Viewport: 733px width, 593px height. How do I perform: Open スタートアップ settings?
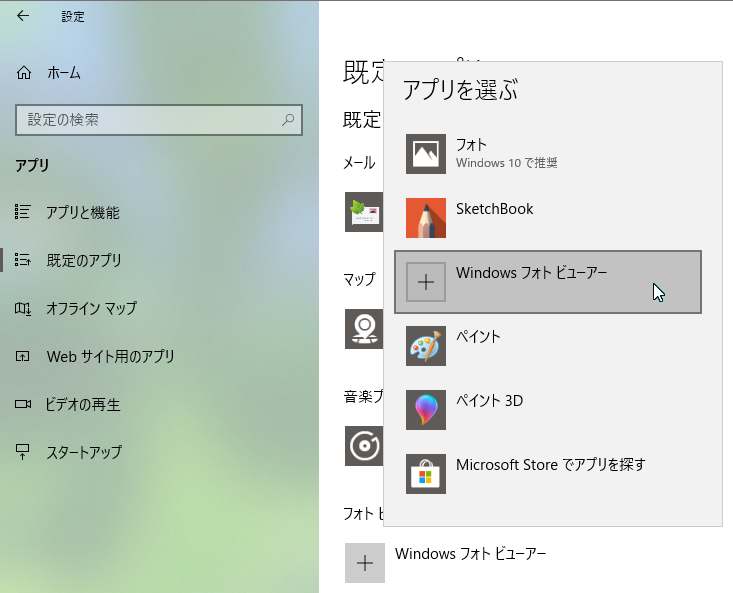point(84,452)
